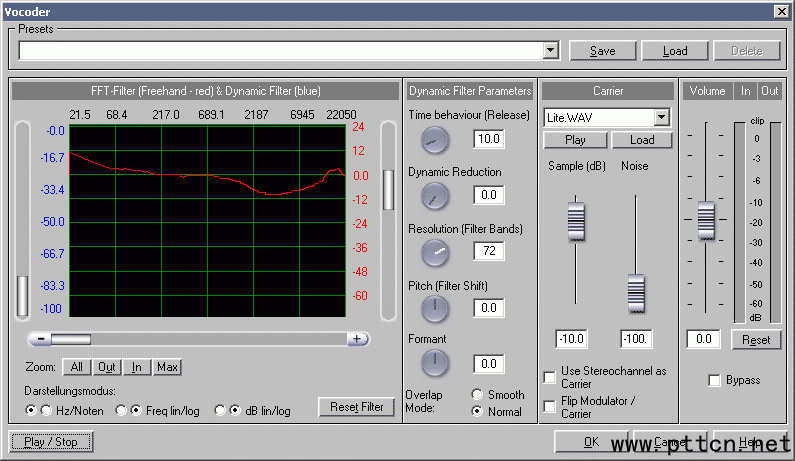This screenshot has width=795, height=461.
Task: Select Smooth overlap mode
Action: pyautogui.click(x=477, y=395)
